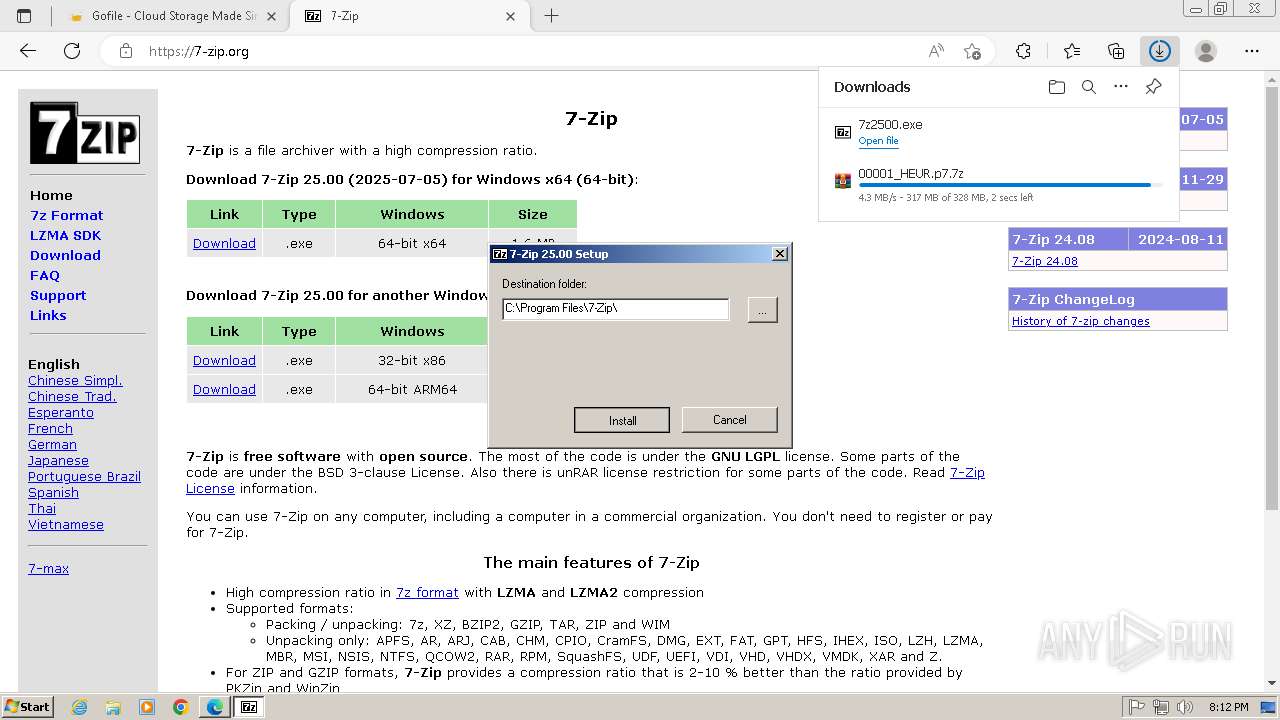Screen dimensions: 1280x720
Task: Search downloads with magnifier icon
Action: pos(1089,87)
